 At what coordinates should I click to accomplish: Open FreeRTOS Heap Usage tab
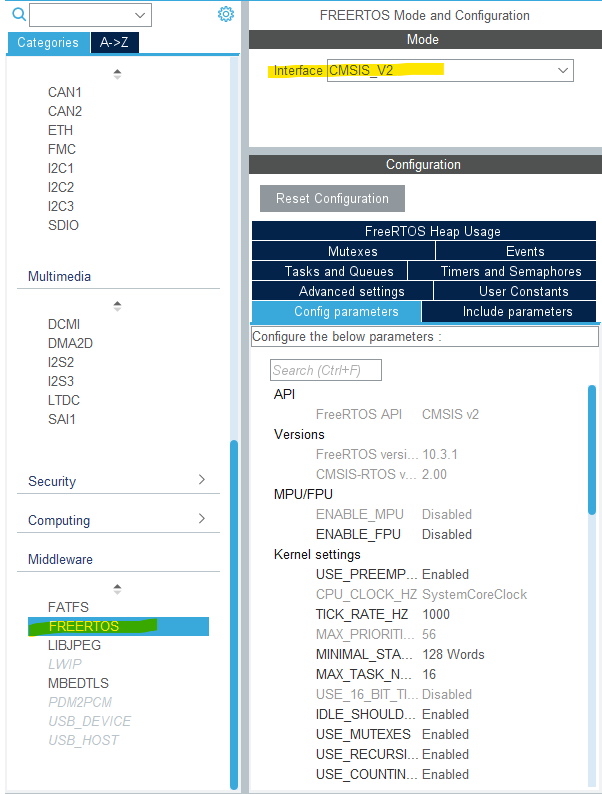(x=424, y=231)
